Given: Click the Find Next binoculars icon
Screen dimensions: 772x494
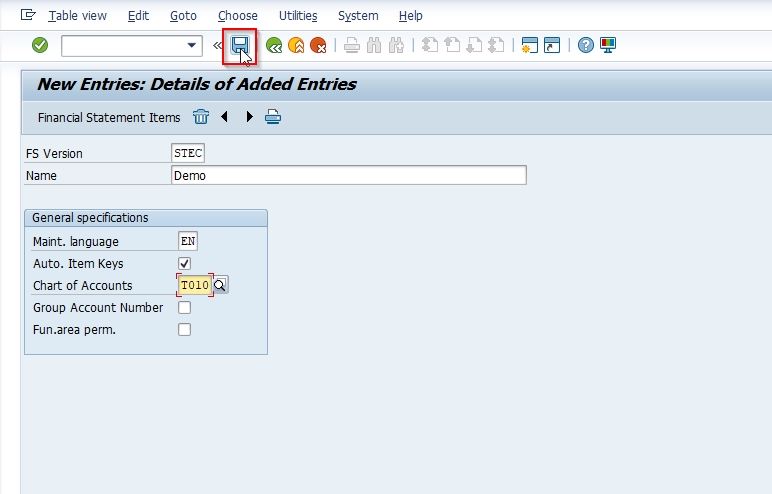Looking at the screenshot, I should click(396, 46).
